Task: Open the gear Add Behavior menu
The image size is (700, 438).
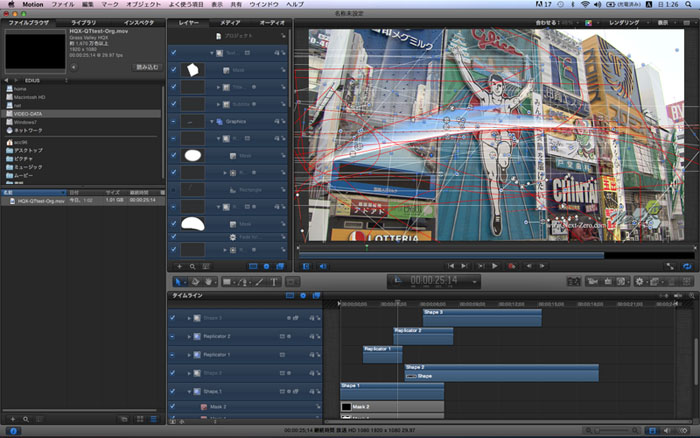Action: click(639, 282)
